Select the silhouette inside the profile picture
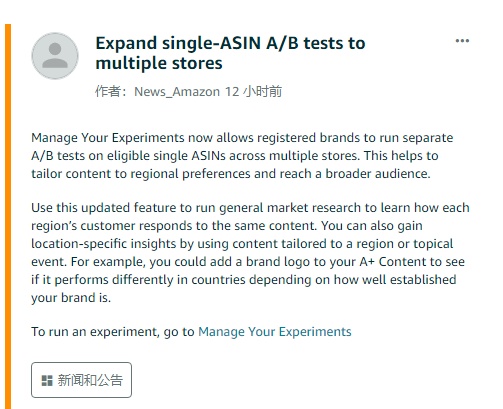503x409 pixels. [55, 56]
